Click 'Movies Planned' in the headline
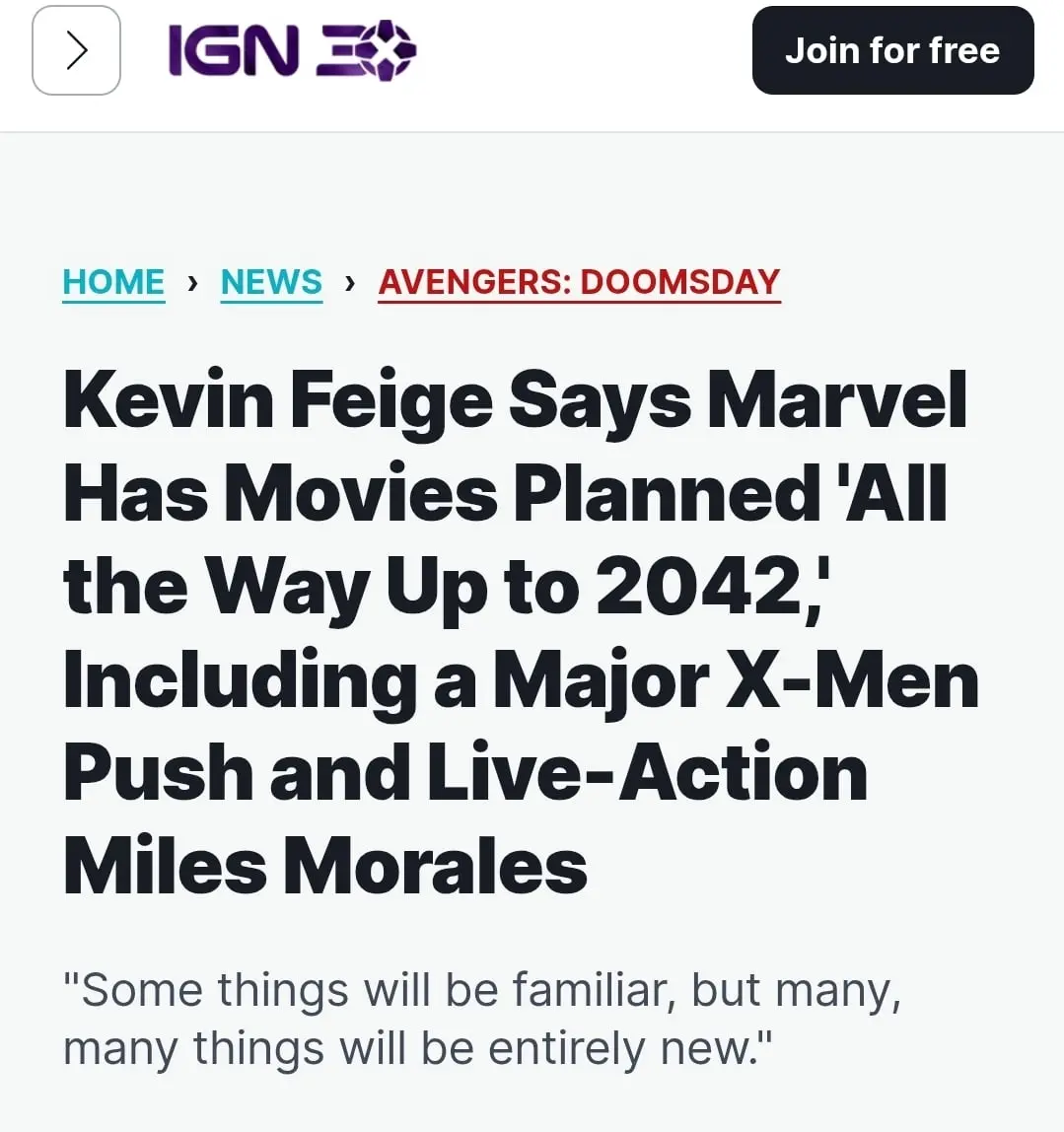Viewport: 1064px width, 1132px height. tap(523, 494)
